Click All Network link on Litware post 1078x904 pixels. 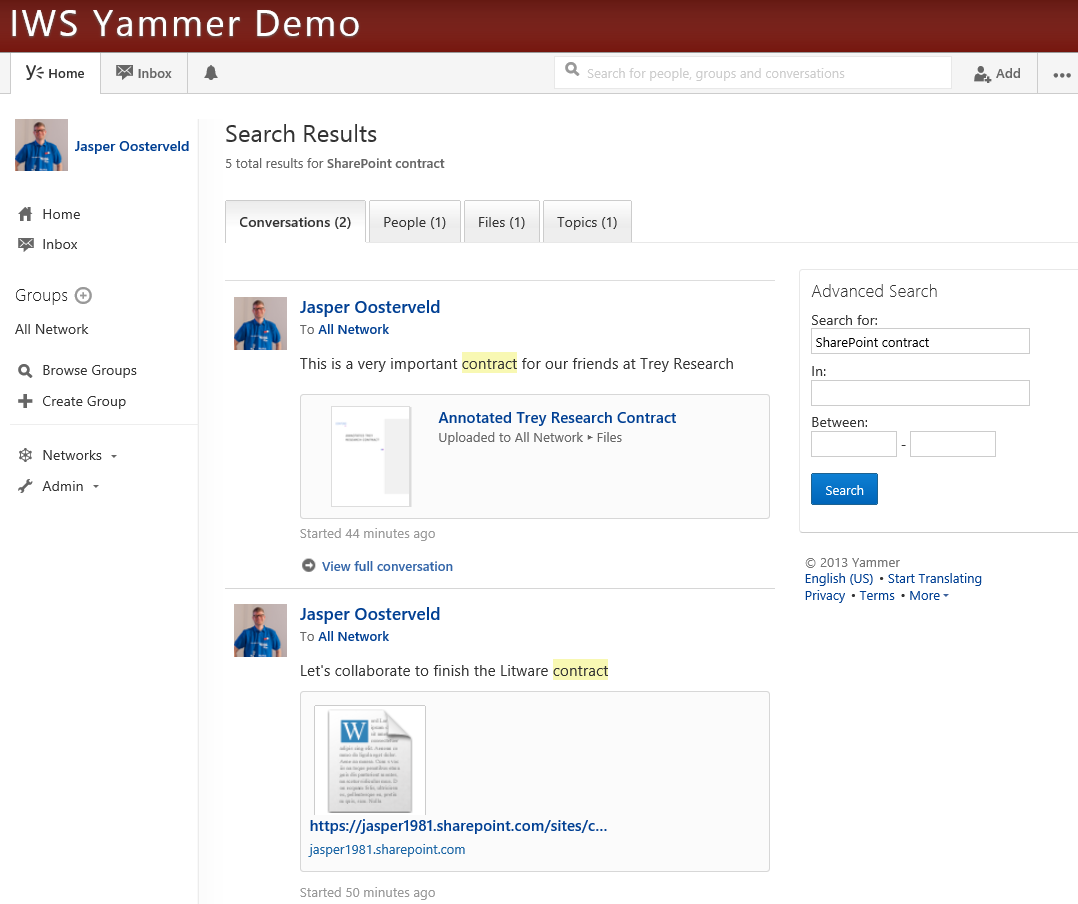[x=353, y=637]
